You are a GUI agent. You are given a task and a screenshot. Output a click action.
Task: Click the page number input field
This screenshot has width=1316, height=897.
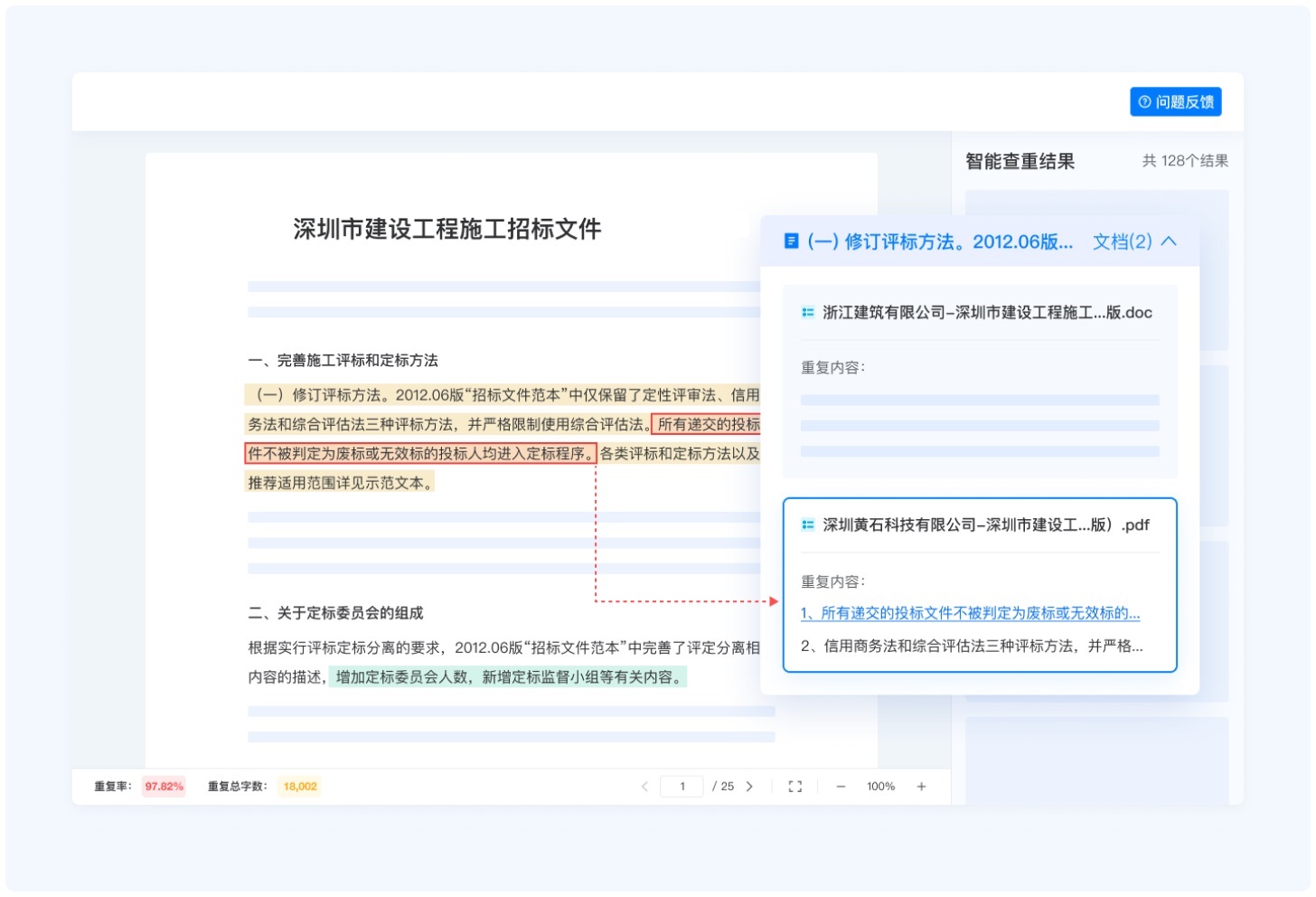click(682, 787)
